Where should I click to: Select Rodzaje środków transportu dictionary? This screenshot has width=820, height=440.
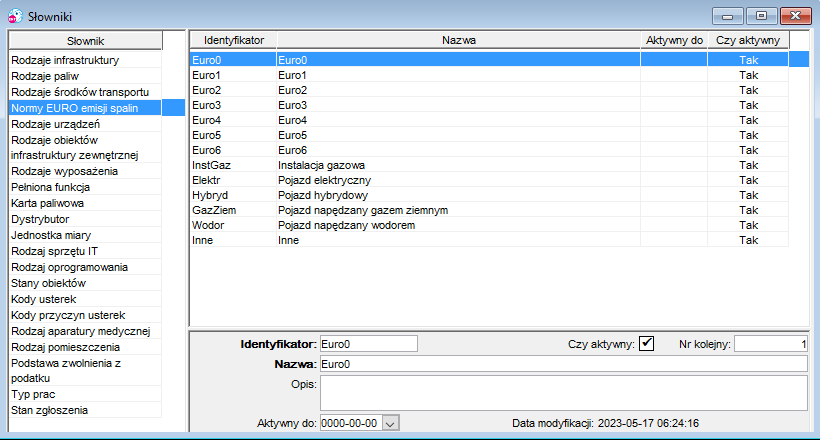coord(85,92)
